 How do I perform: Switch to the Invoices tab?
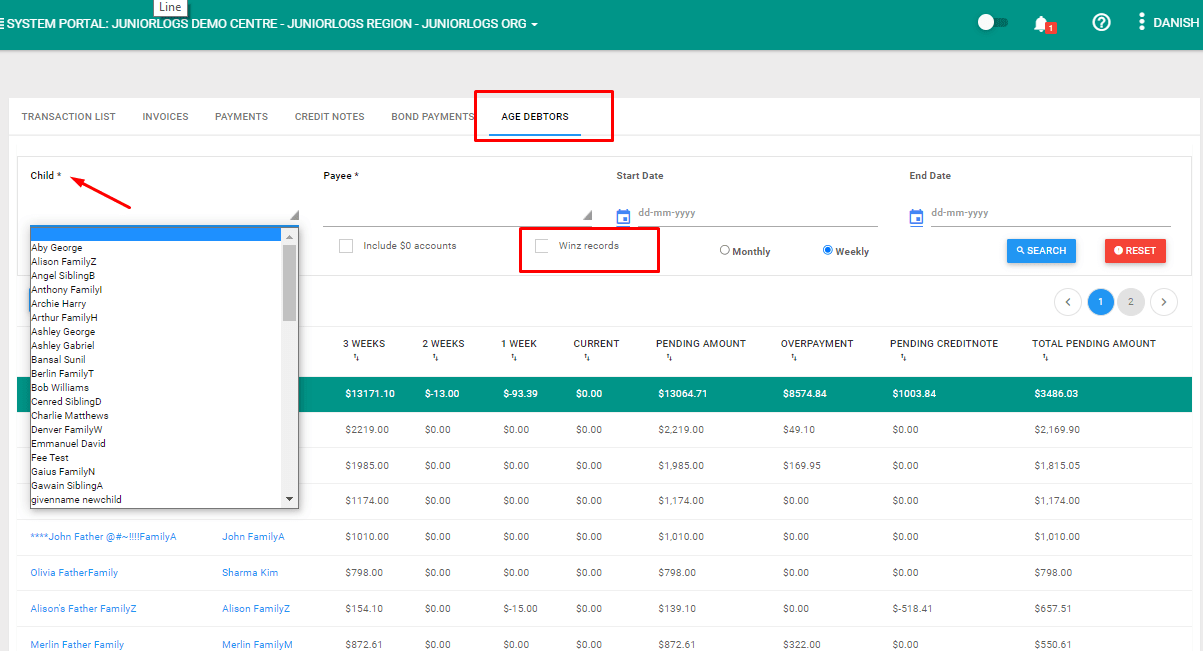coord(165,117)
